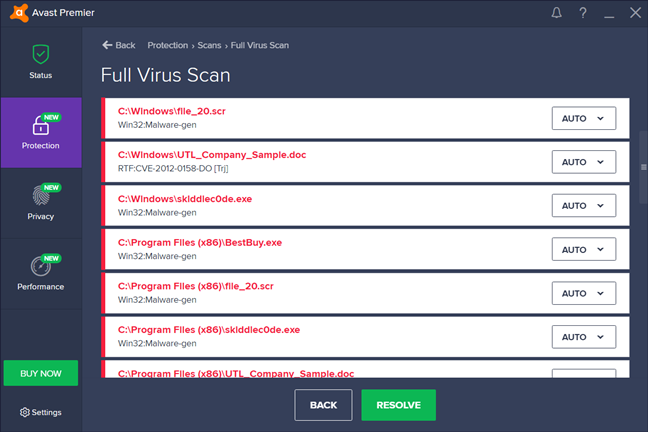Image resolution: width=648 pixels, height=432 pixels.
Task: Select the Protection padlock icon
Action: pyautogui.click(x=40, y=125)
